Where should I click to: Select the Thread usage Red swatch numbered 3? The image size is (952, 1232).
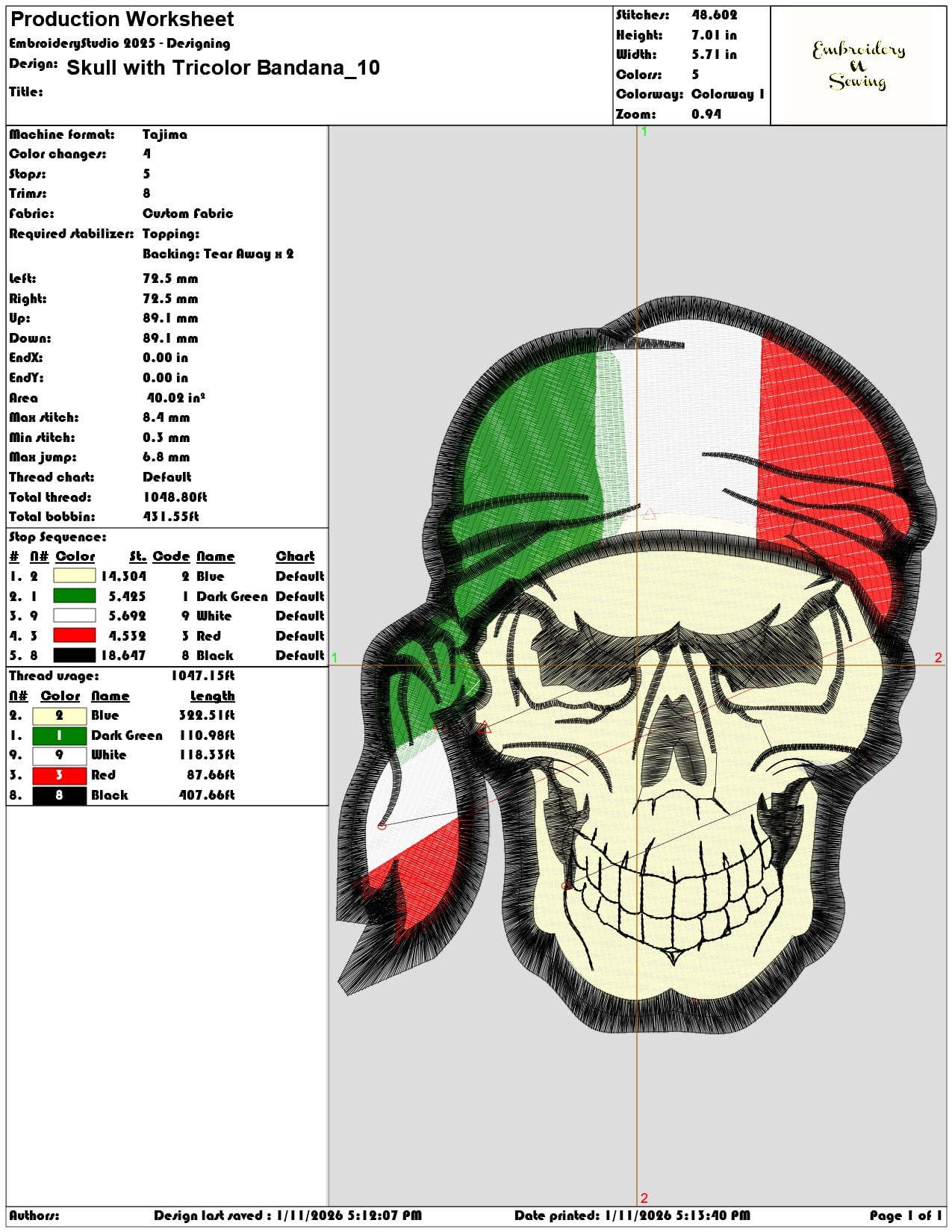pyautogui.click(x=59, y=775)
